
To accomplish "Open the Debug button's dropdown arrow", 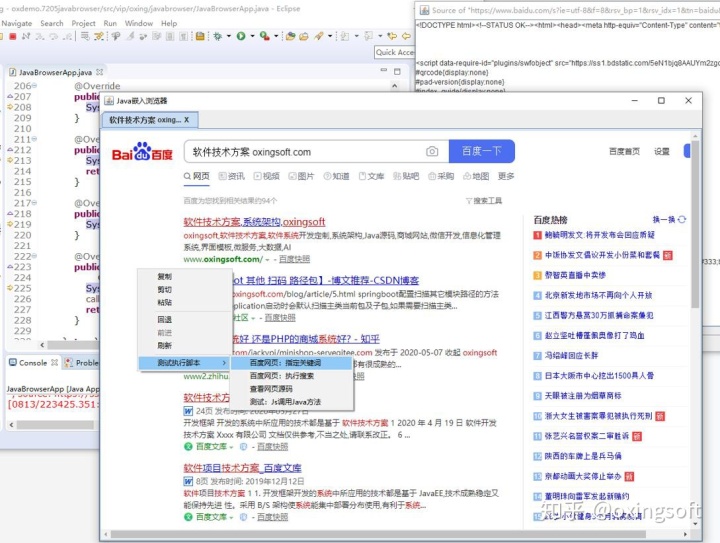I will pos(229,36).
